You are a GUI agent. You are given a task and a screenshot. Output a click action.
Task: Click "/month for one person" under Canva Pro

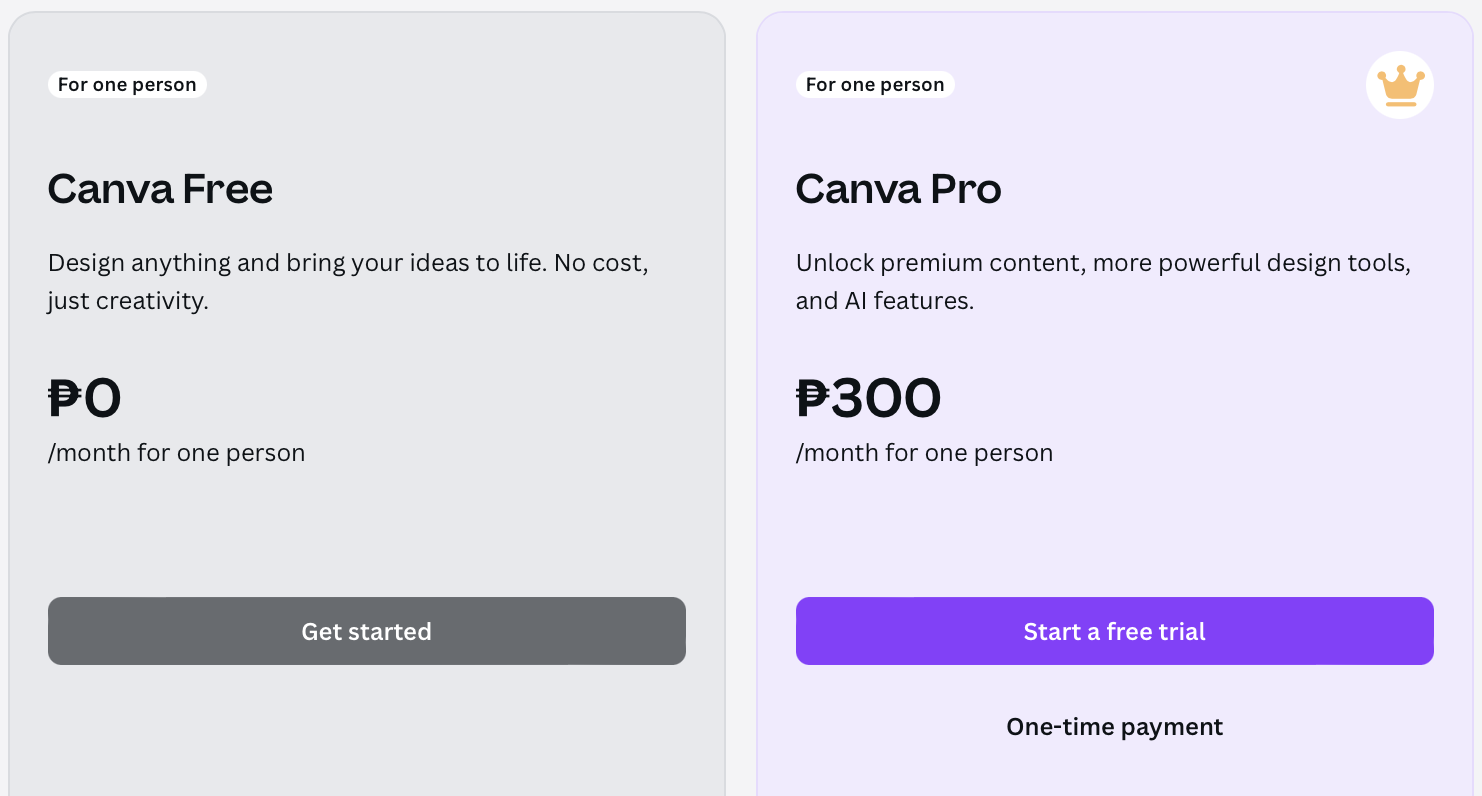coord(924,453)
